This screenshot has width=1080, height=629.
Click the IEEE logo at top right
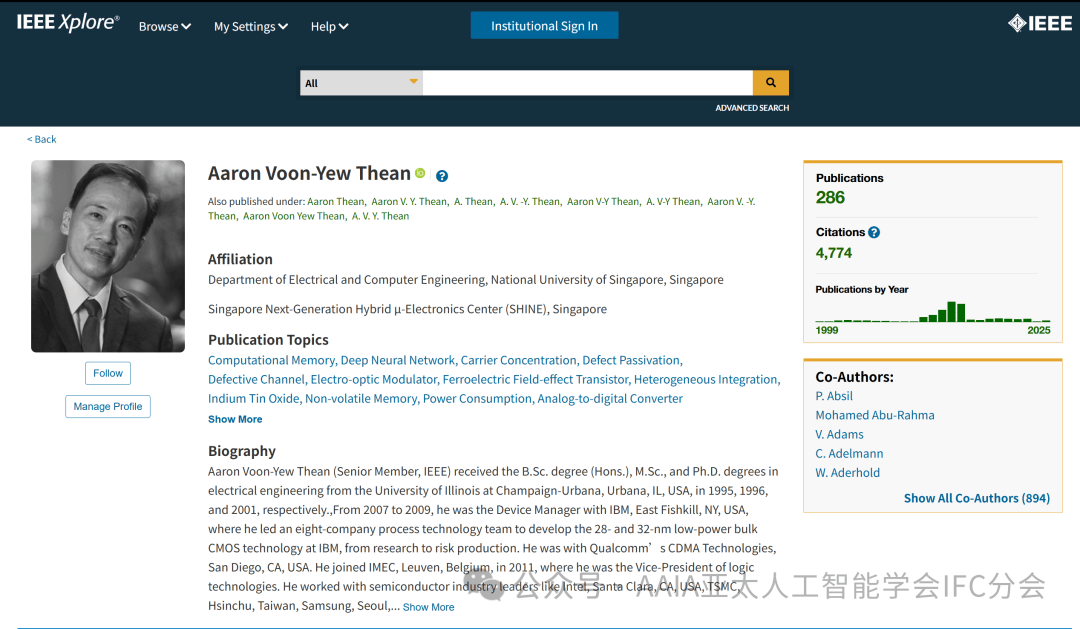click(1039, 24)
